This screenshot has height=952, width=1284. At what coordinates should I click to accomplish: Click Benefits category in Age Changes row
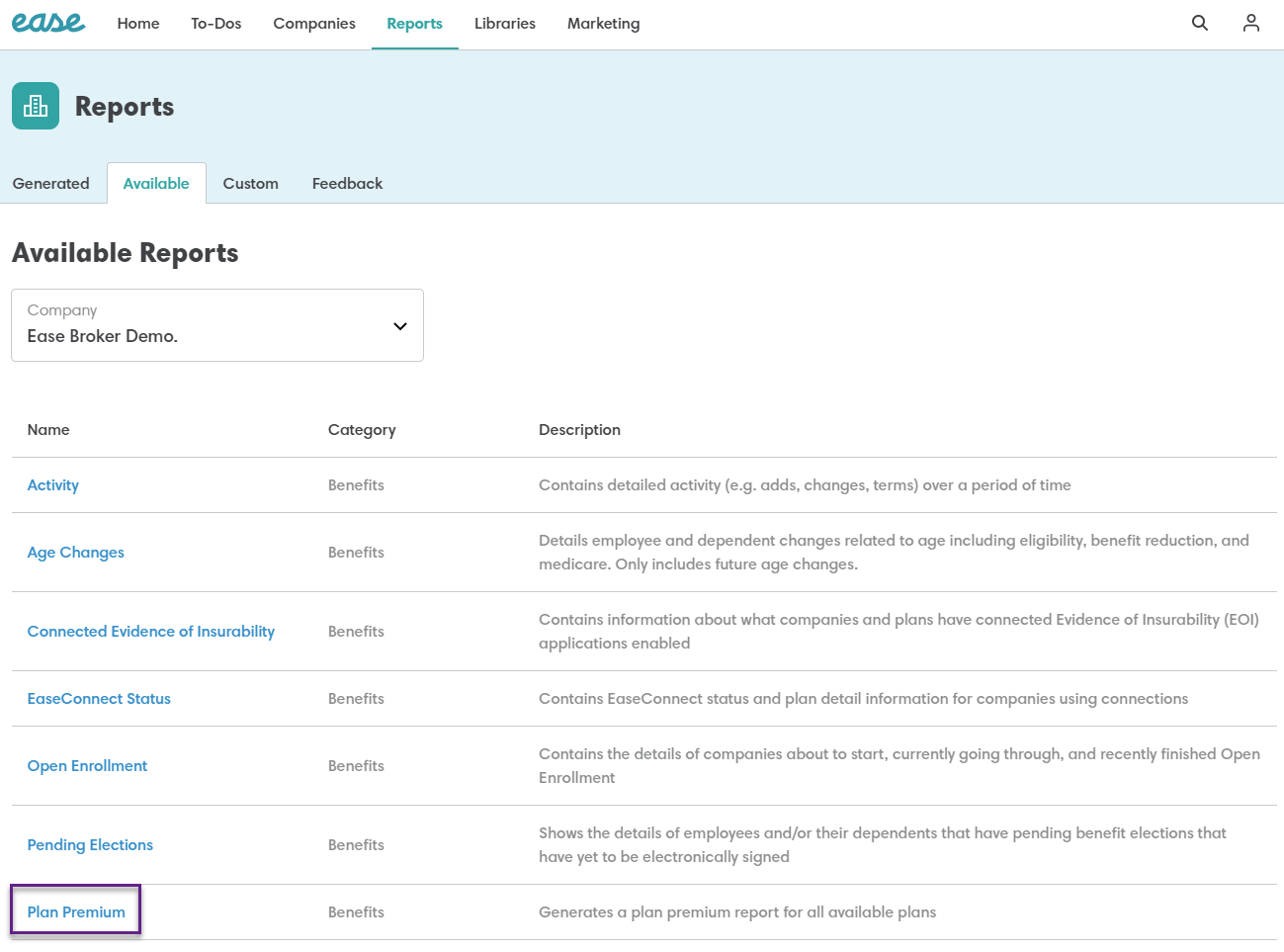point(356,553)
